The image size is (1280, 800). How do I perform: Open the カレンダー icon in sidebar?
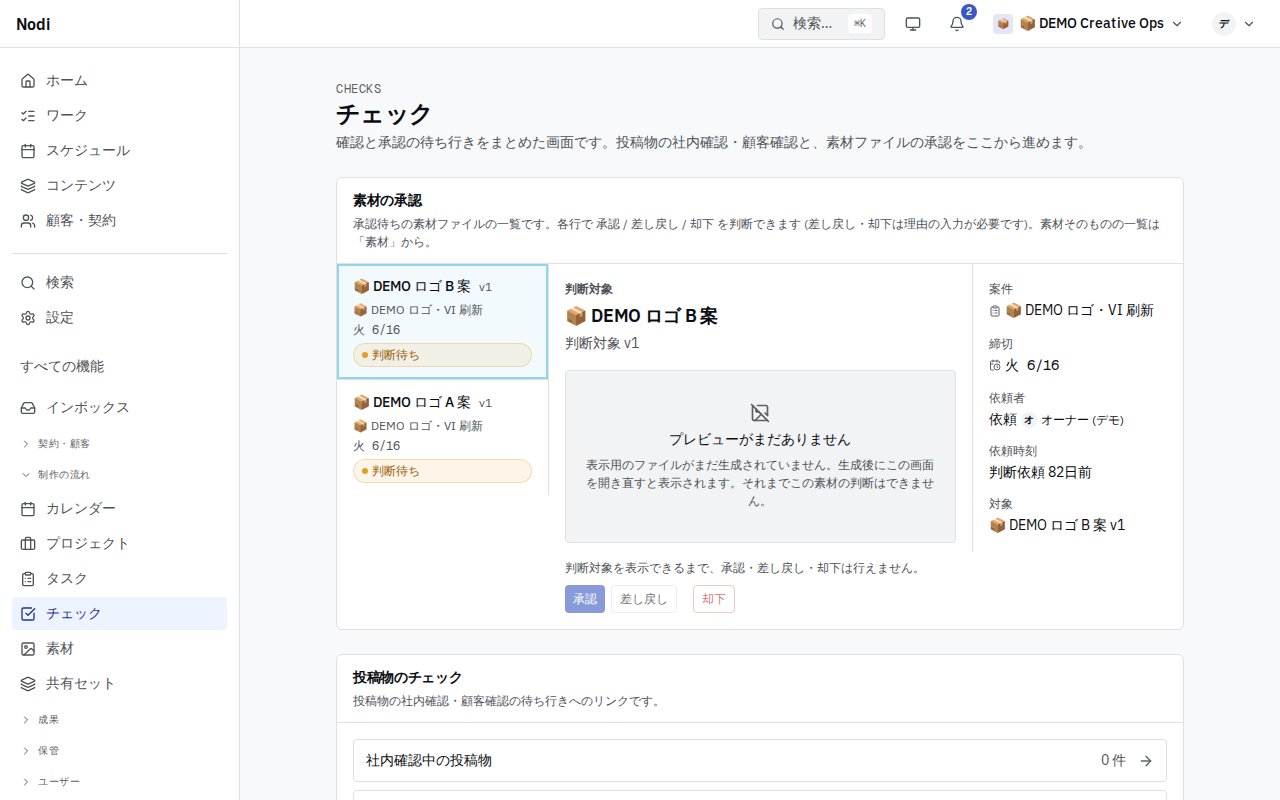point(28,508)
